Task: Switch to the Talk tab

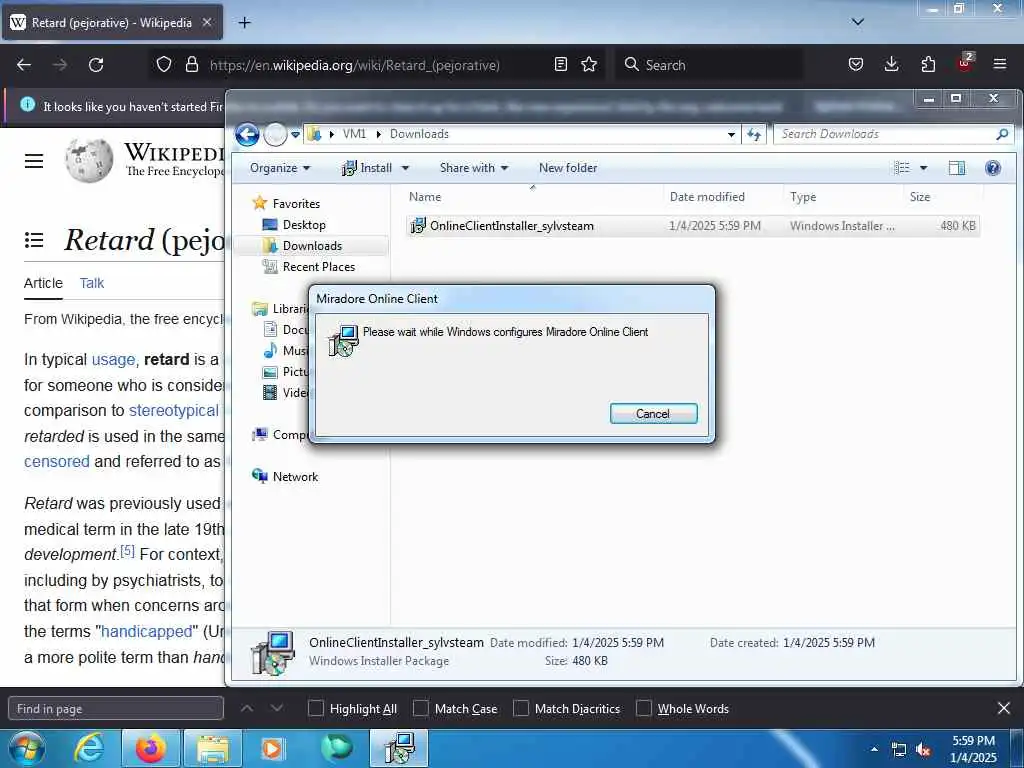Action: (92, 283)
